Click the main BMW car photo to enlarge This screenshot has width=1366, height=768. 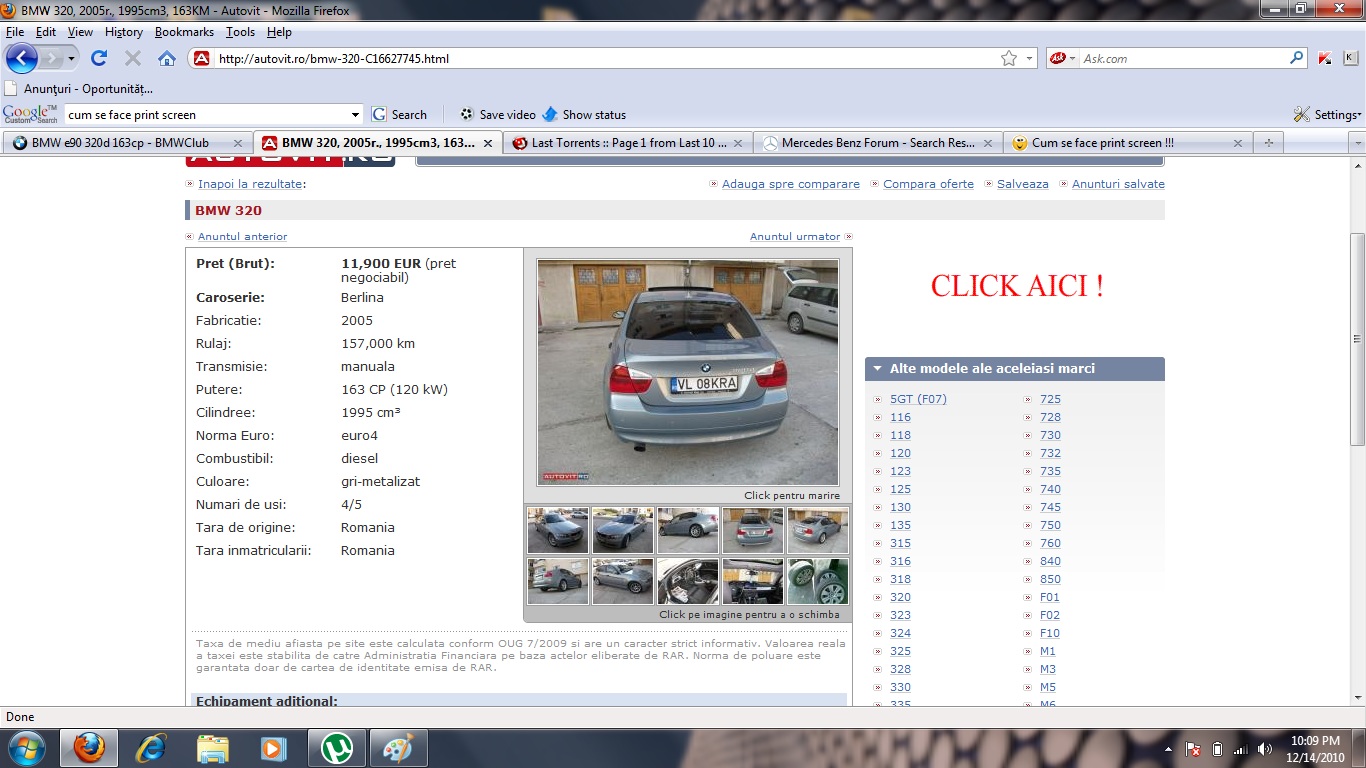pyautogui.click(x=688, y=372)
